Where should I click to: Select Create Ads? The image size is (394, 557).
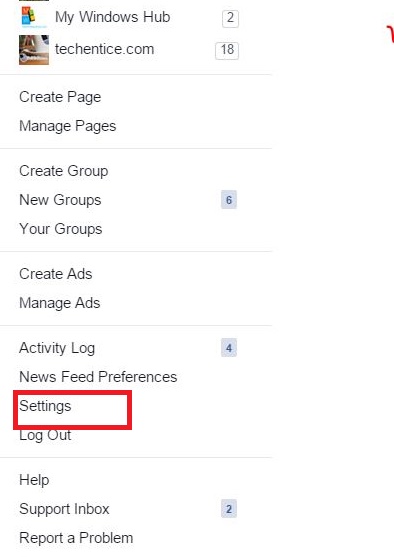pos(55,274)
